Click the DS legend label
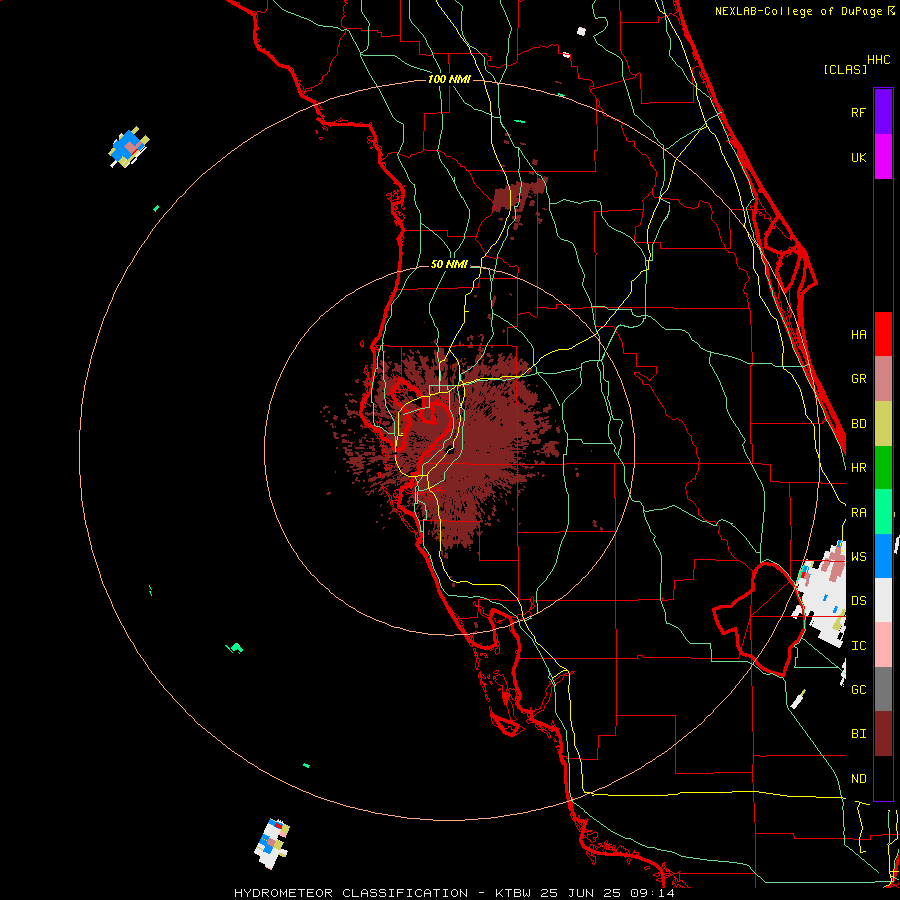Screen dimensions: 900x900 coord(858,601)
